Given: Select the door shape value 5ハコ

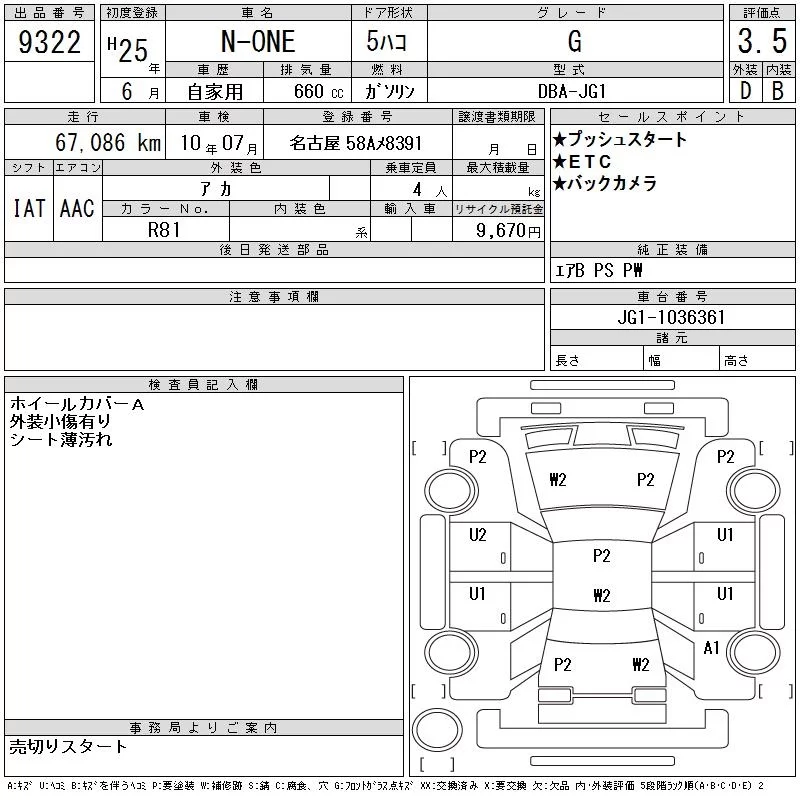Looking at the screenshot, I should (387, 41).
